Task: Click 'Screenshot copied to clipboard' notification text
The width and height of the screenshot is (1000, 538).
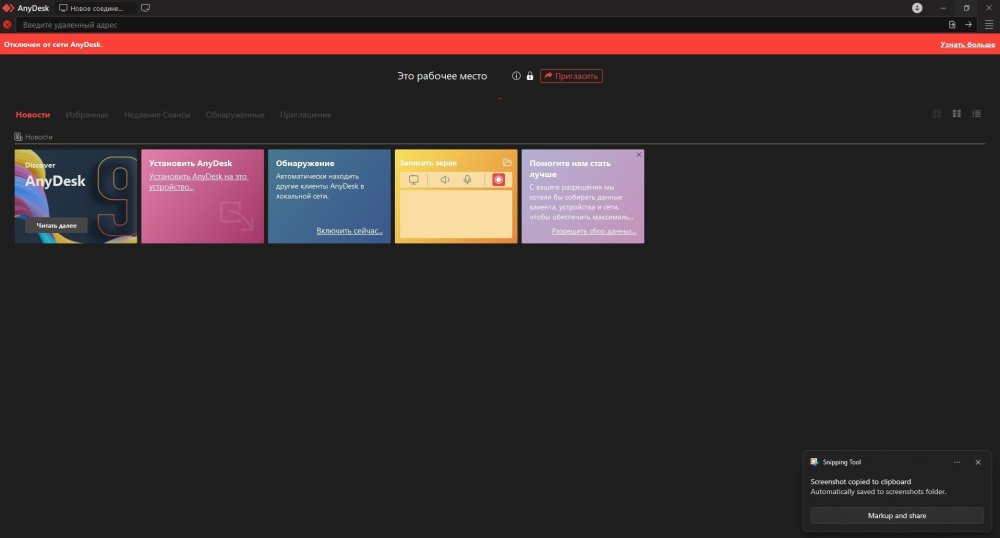Action: click(x=860, y=482)
